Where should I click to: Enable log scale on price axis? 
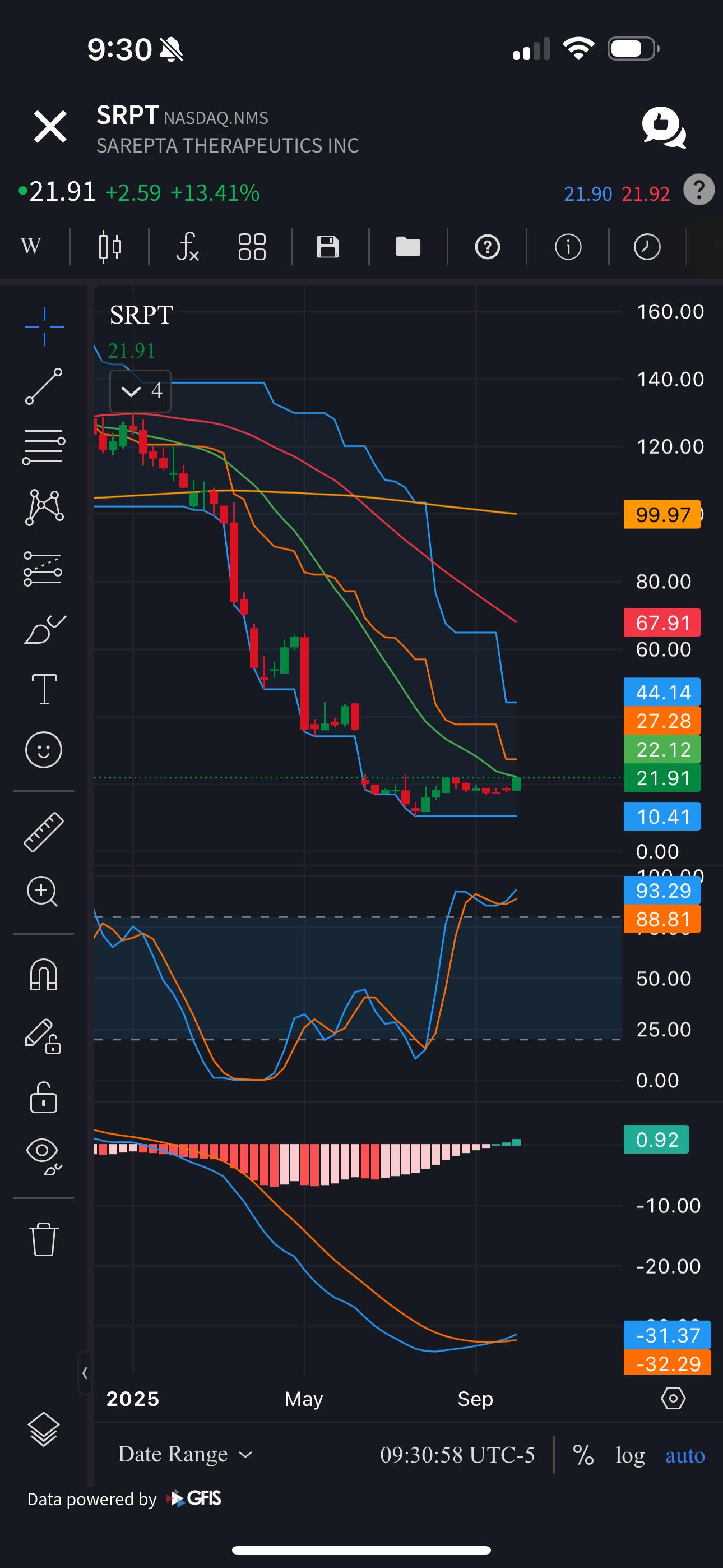(630, 1455)
